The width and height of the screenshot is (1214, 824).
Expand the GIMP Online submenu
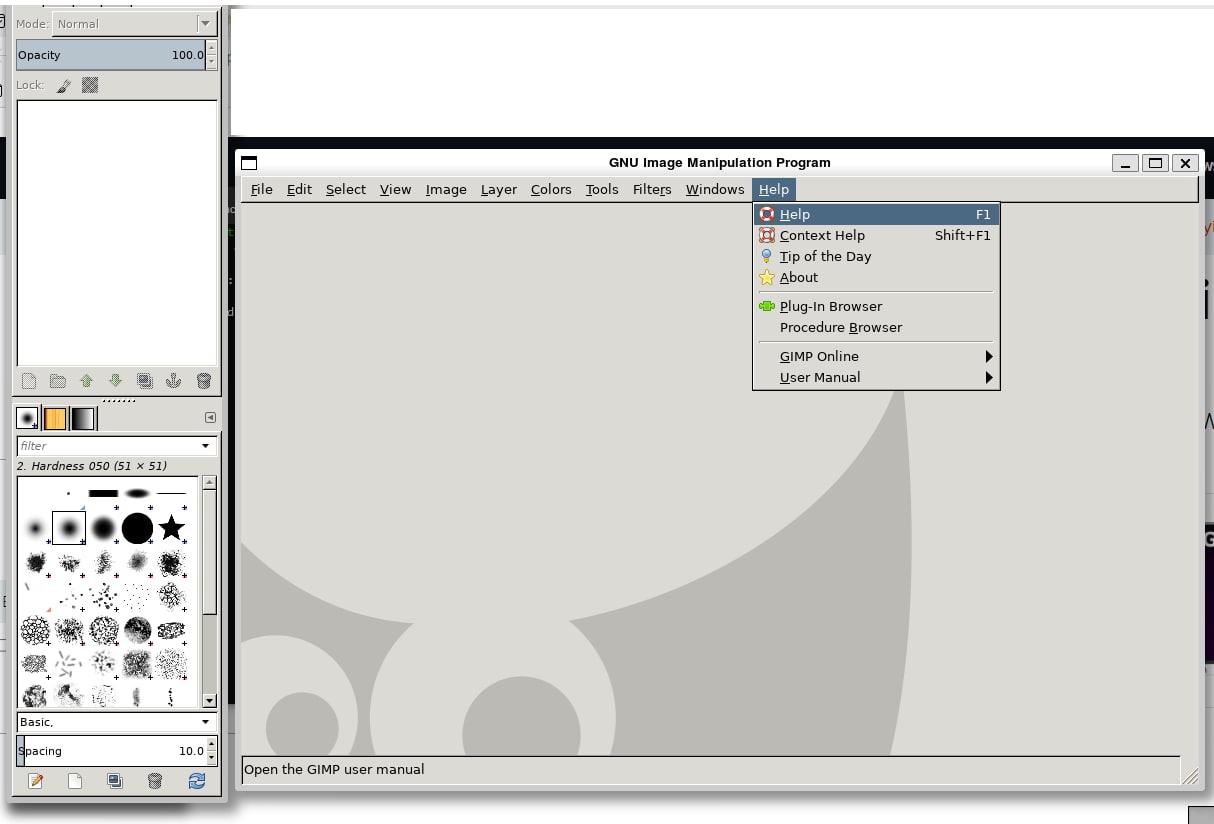(876, 356)
